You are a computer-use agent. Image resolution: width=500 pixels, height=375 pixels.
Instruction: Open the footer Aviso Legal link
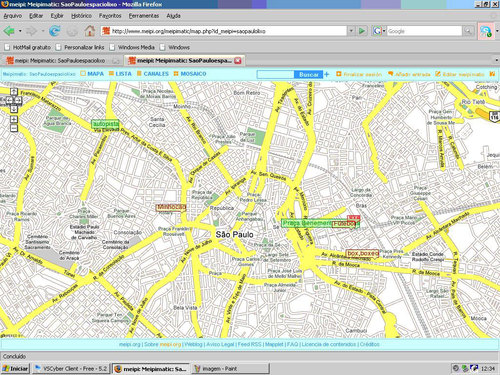(220, 344)
